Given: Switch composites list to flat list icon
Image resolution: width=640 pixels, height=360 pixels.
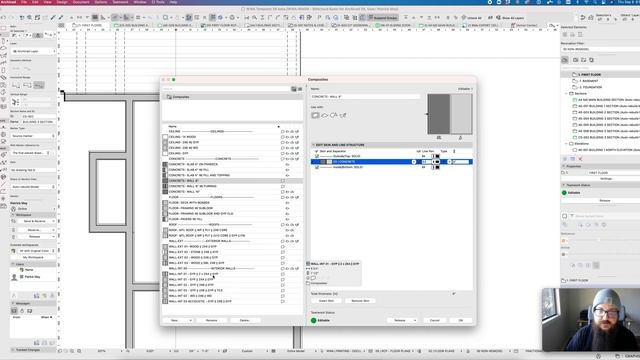Looking at the screenshot, I should (x=300, y=89).
